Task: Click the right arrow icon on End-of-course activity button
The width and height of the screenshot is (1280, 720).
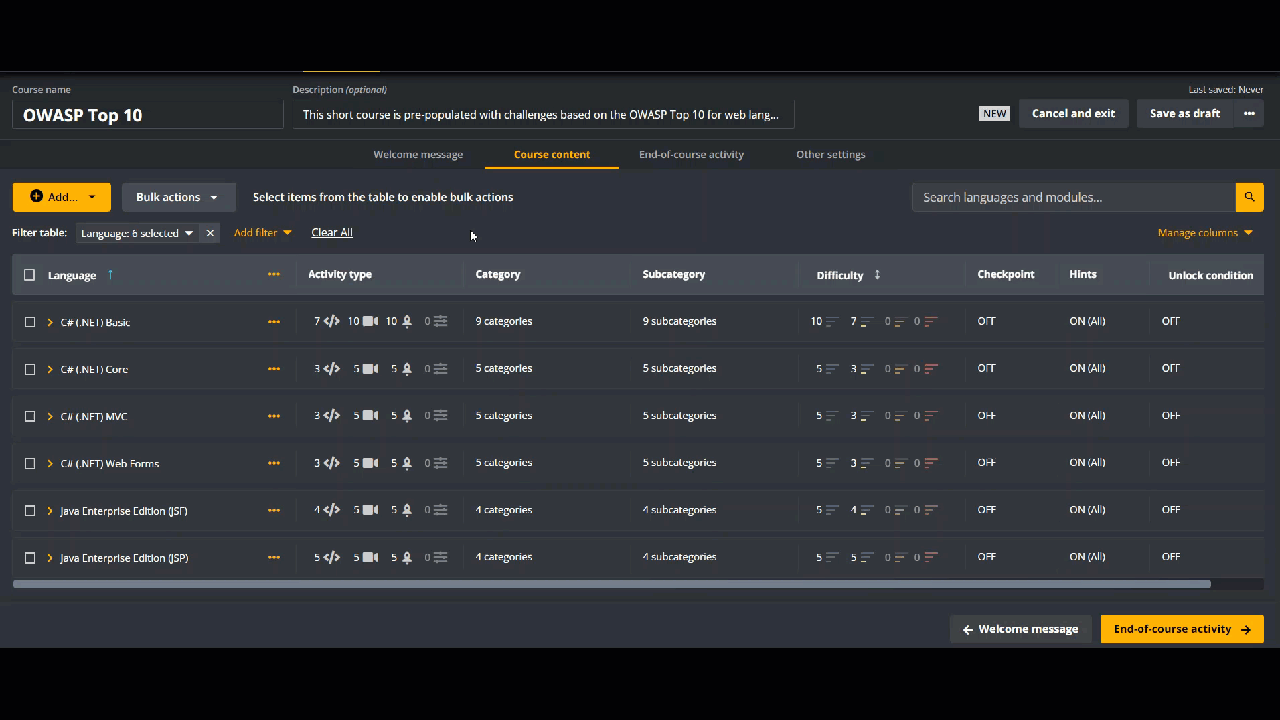Action: (1246, 629)
